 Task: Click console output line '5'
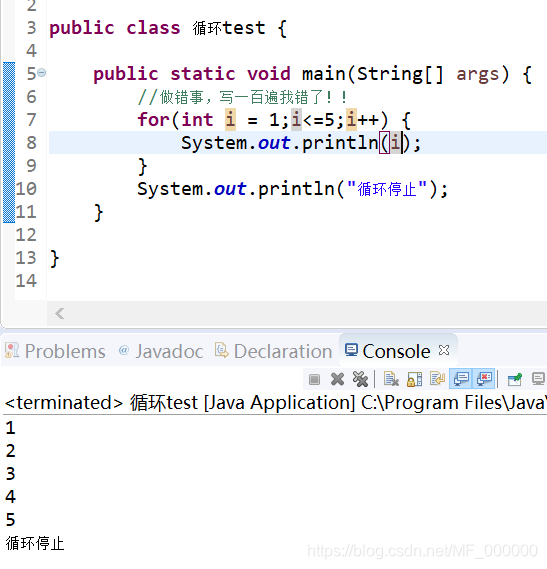point(10,519)
